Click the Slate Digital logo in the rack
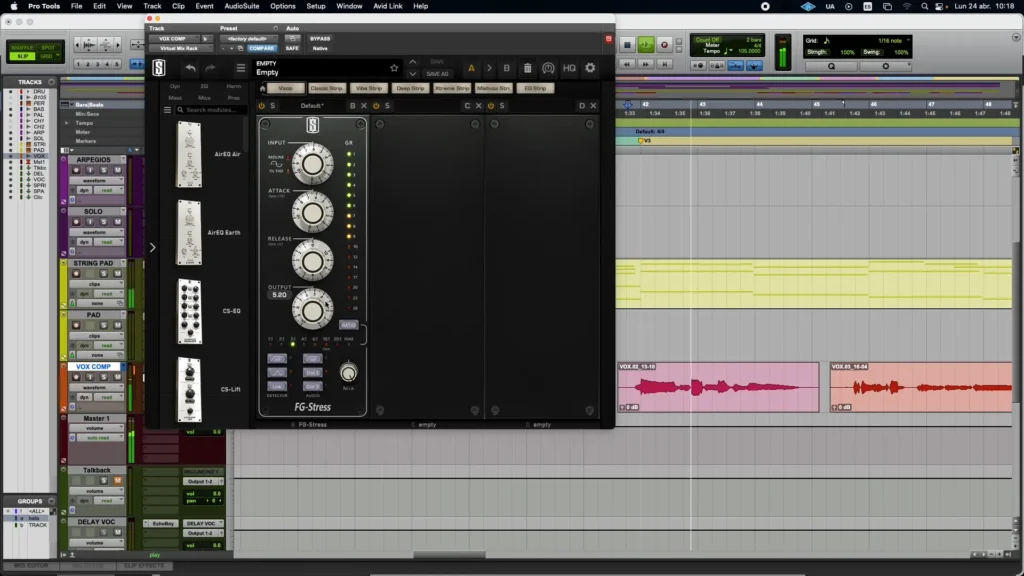This screenshot has width=1024, height=576. tap(159, 68)
